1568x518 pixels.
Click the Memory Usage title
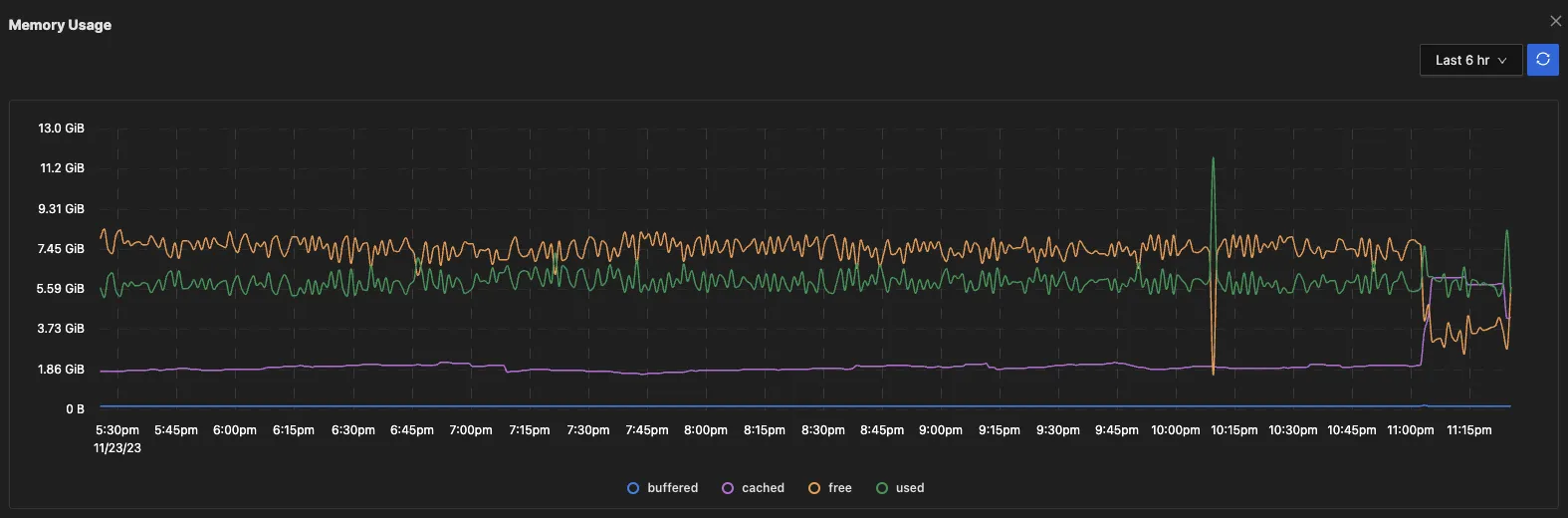(x=60, y=25)
